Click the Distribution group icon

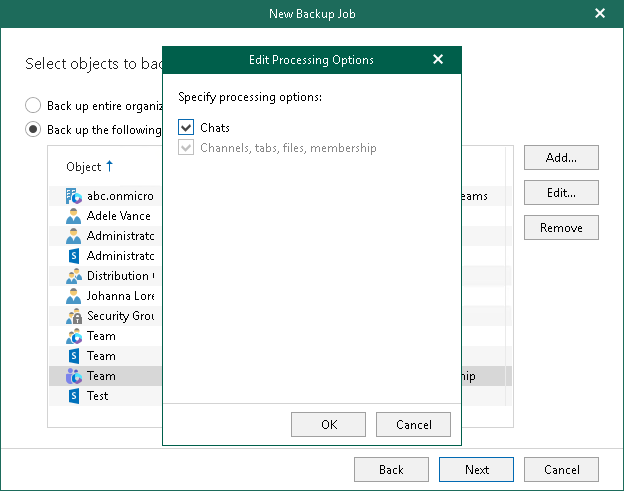(73, 276)
